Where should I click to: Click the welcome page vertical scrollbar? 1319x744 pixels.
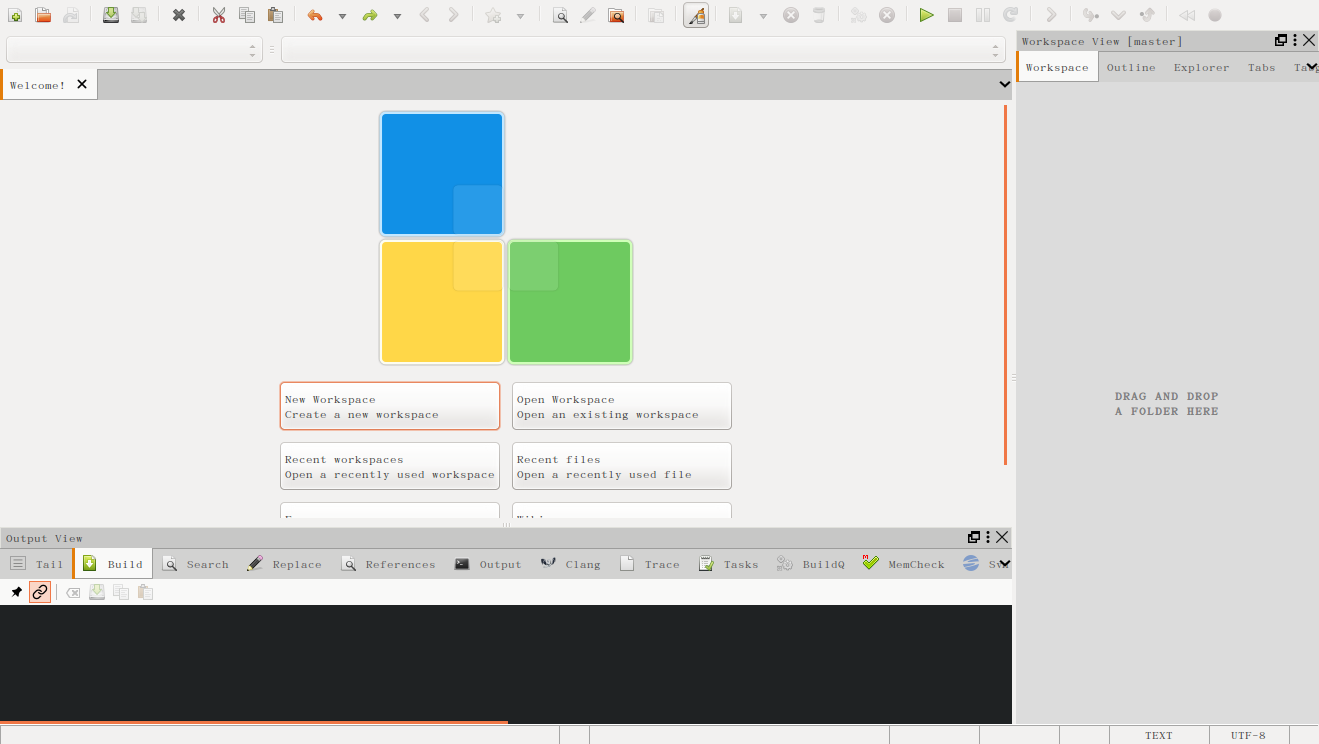pos(1006,285)
